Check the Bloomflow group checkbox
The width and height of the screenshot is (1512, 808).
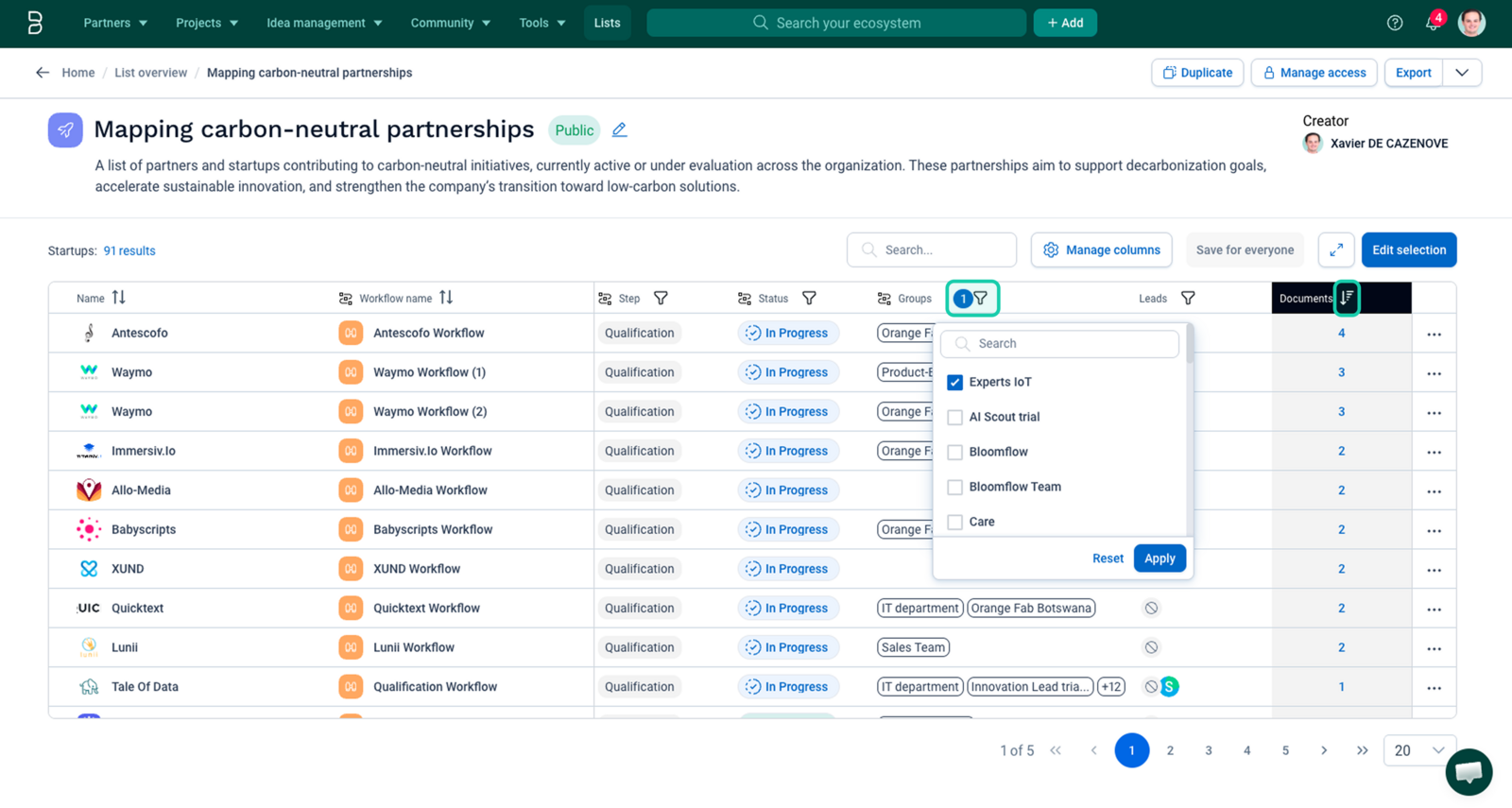click(955, 453)
